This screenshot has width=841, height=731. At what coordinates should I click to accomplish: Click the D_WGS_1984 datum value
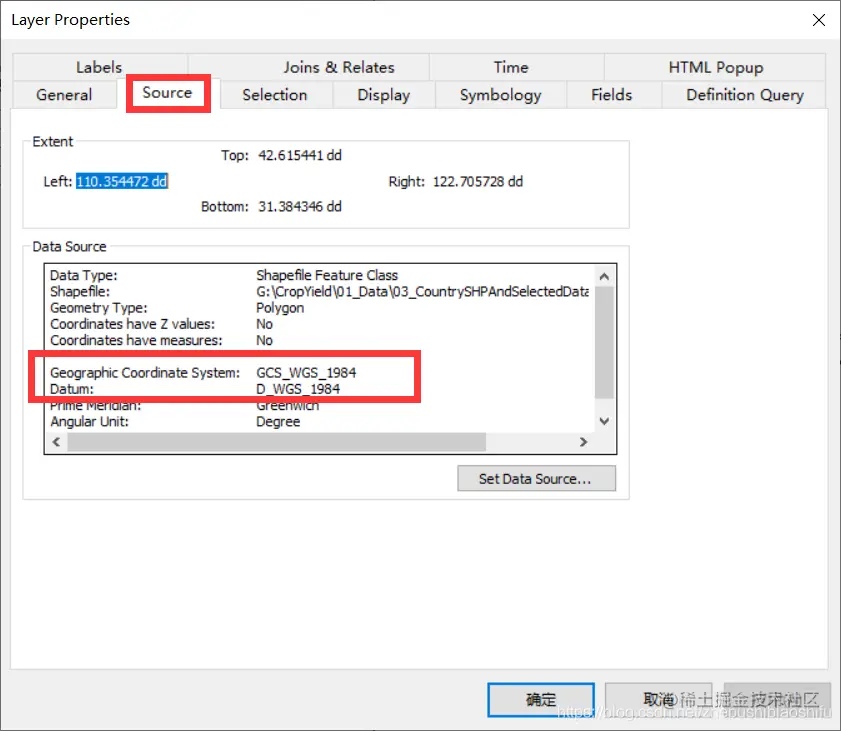[298, 389]
